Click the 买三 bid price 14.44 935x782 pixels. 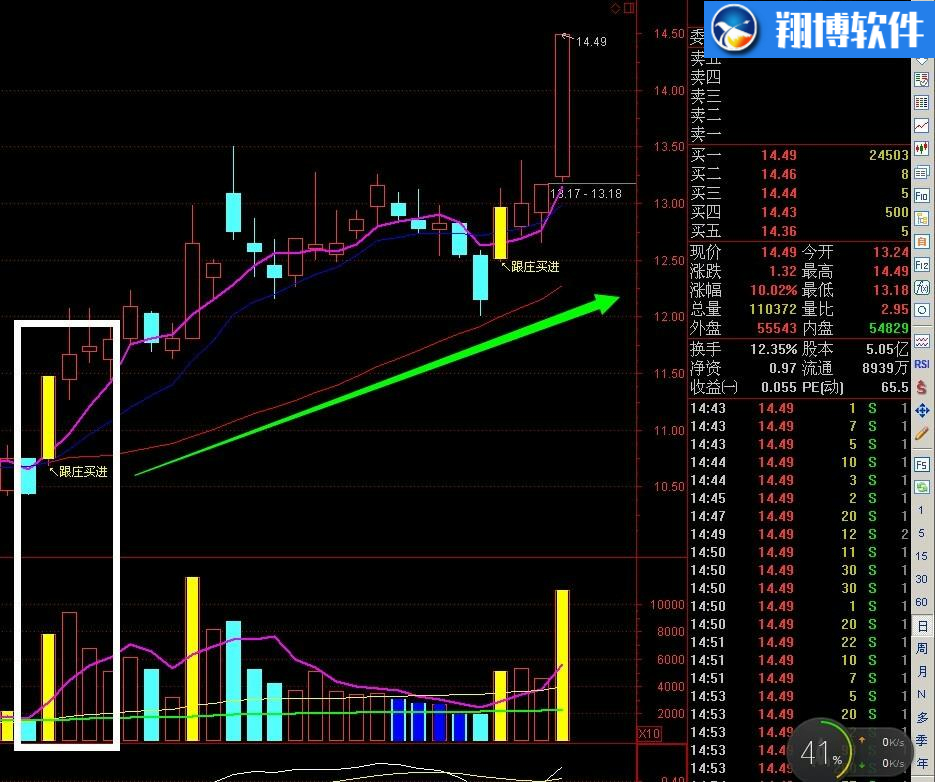coord(778,193)
